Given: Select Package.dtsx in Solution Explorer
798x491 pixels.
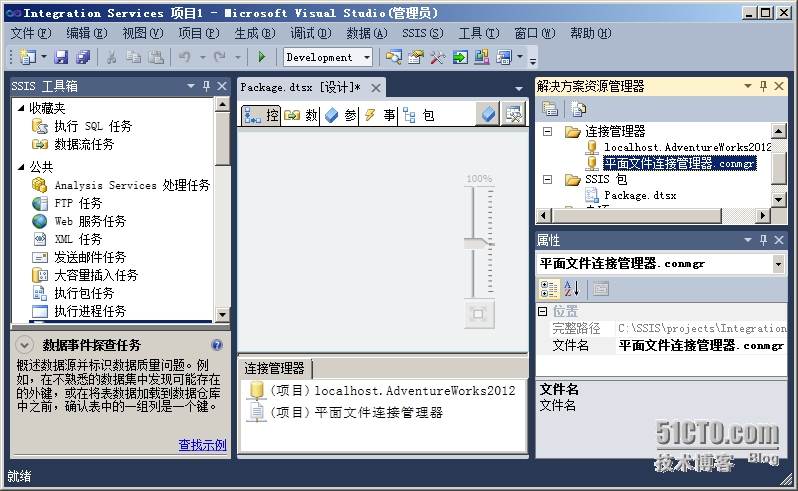Looking at the screenshot, I should pos(640,195).
